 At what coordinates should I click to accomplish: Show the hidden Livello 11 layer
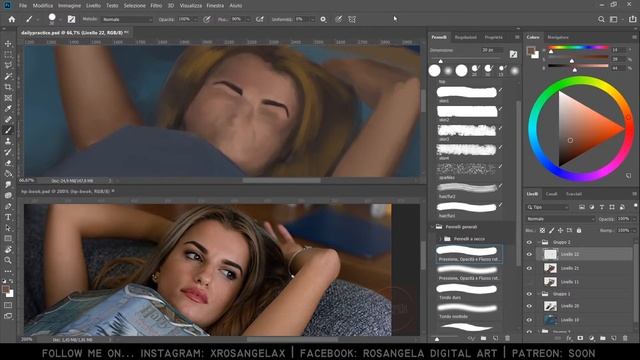pyautogui.click(x=529, y=282)
